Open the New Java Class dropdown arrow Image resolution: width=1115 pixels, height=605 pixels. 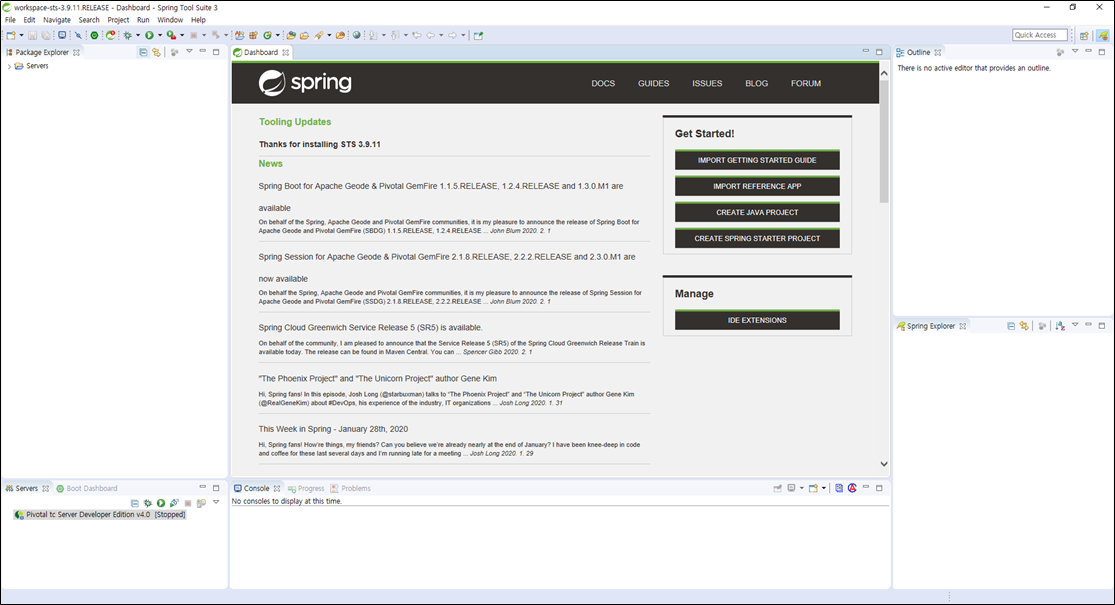pos(277,35)
